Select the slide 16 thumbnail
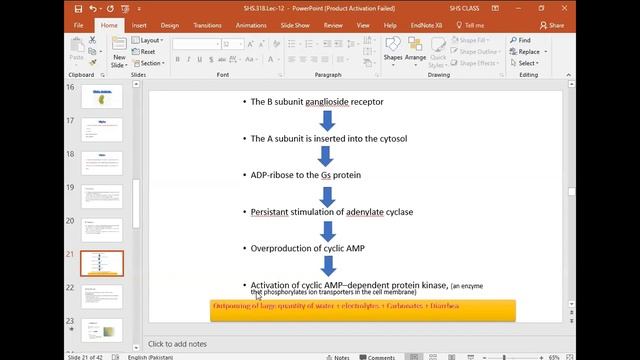Image resolution: width=640 pixels, height=360 pixels. [x=102, y=97]
